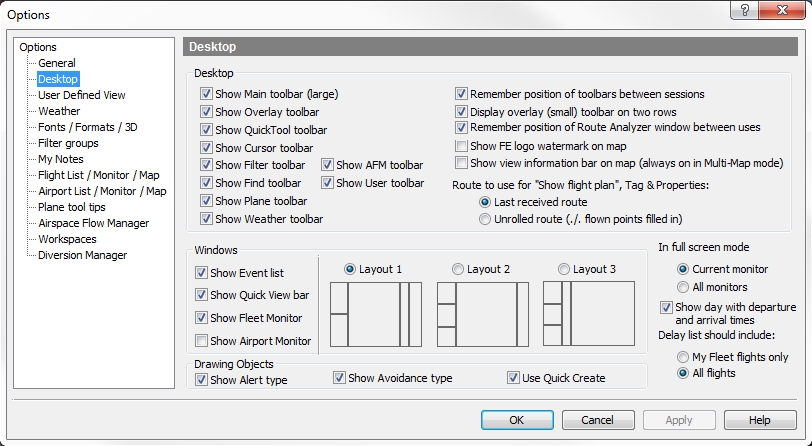Choose All monitors for full screen mode

(683, 287)
